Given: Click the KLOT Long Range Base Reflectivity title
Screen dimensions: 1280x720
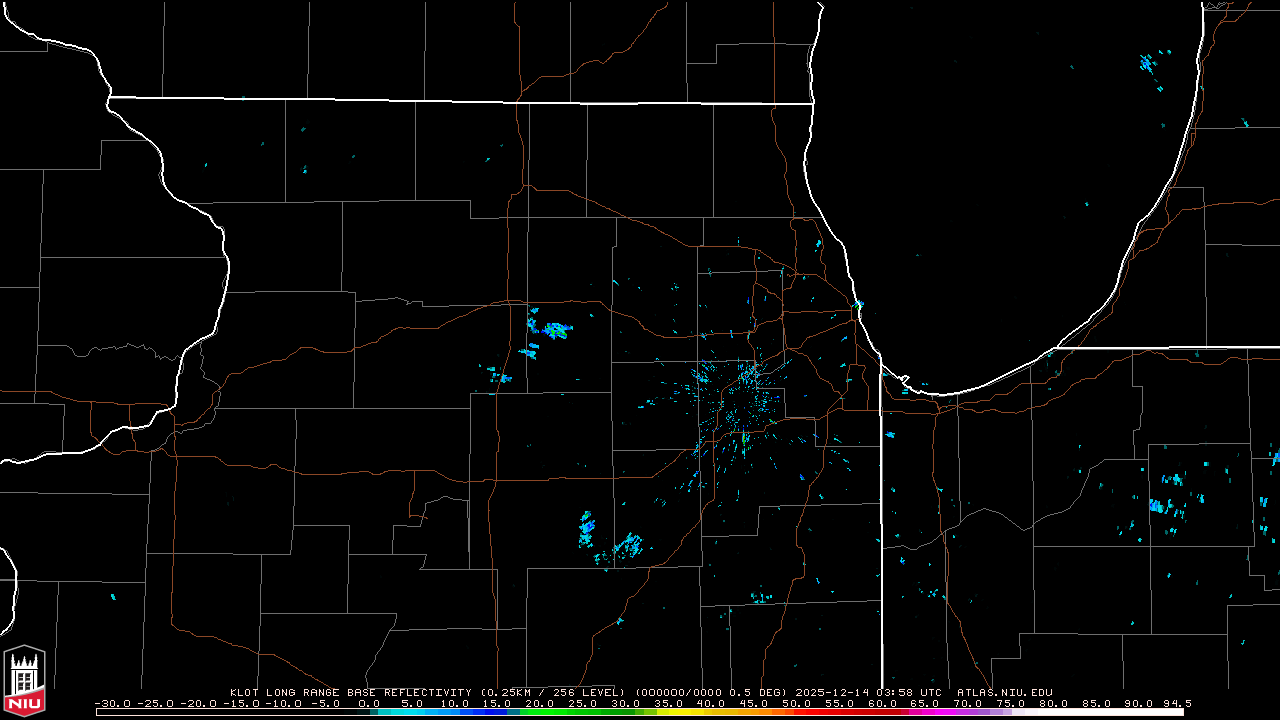Looking at the screenshot, I should click(x=350, y=692).
